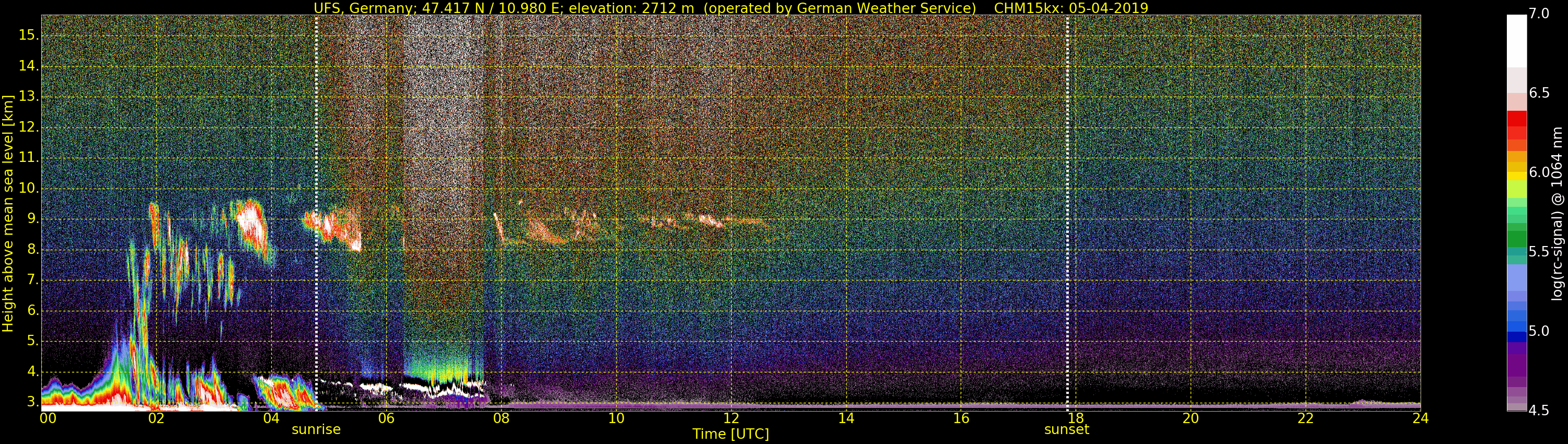1568x444 pixels.
Task: Click the dotted white sunset line in the plot
Action: pos(1068,213)
